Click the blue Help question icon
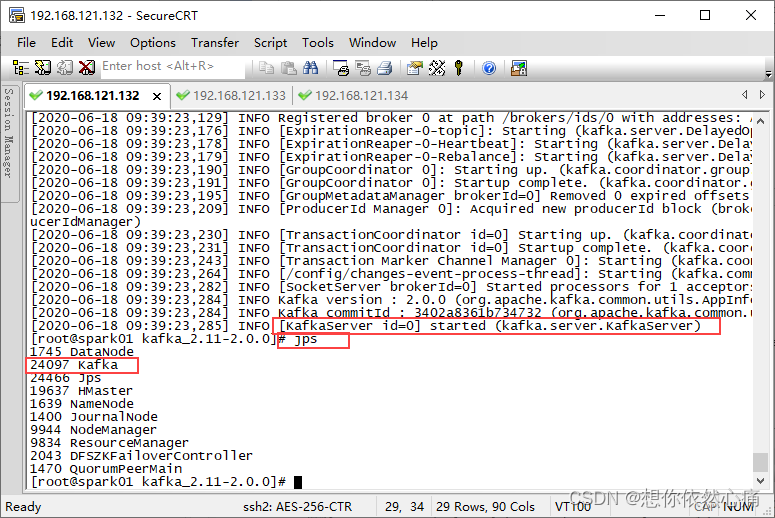775x518 pixels. pos(489,68)
